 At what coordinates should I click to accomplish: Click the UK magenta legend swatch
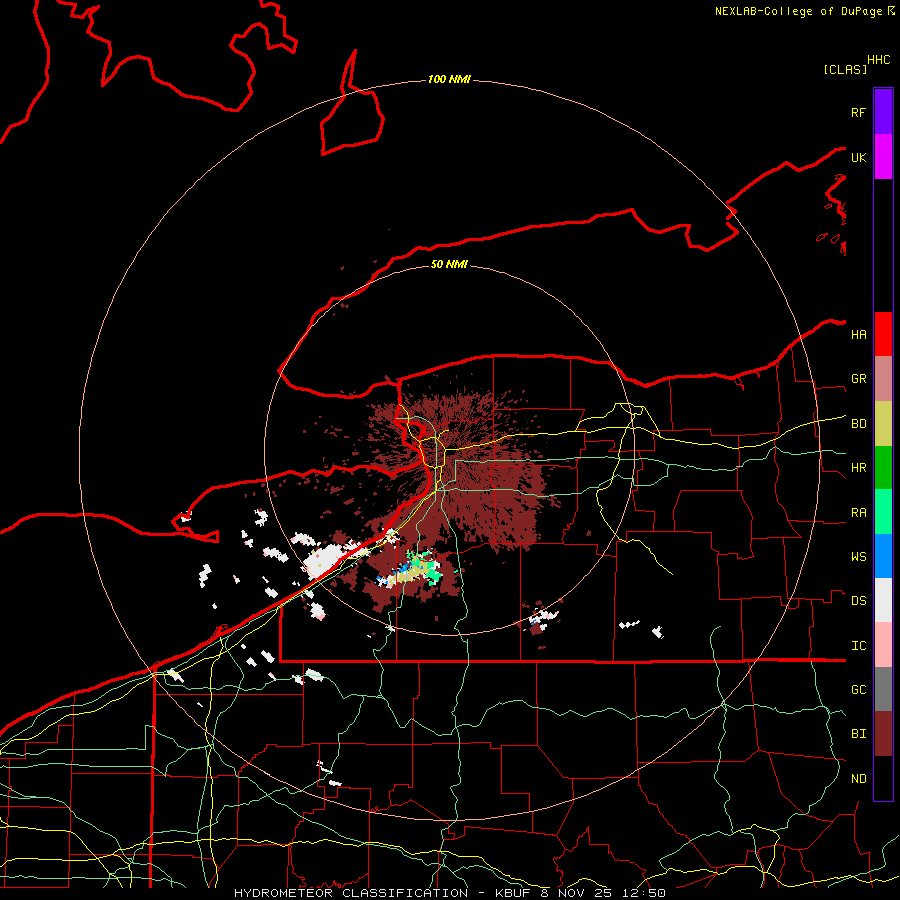tap(883, 157)
